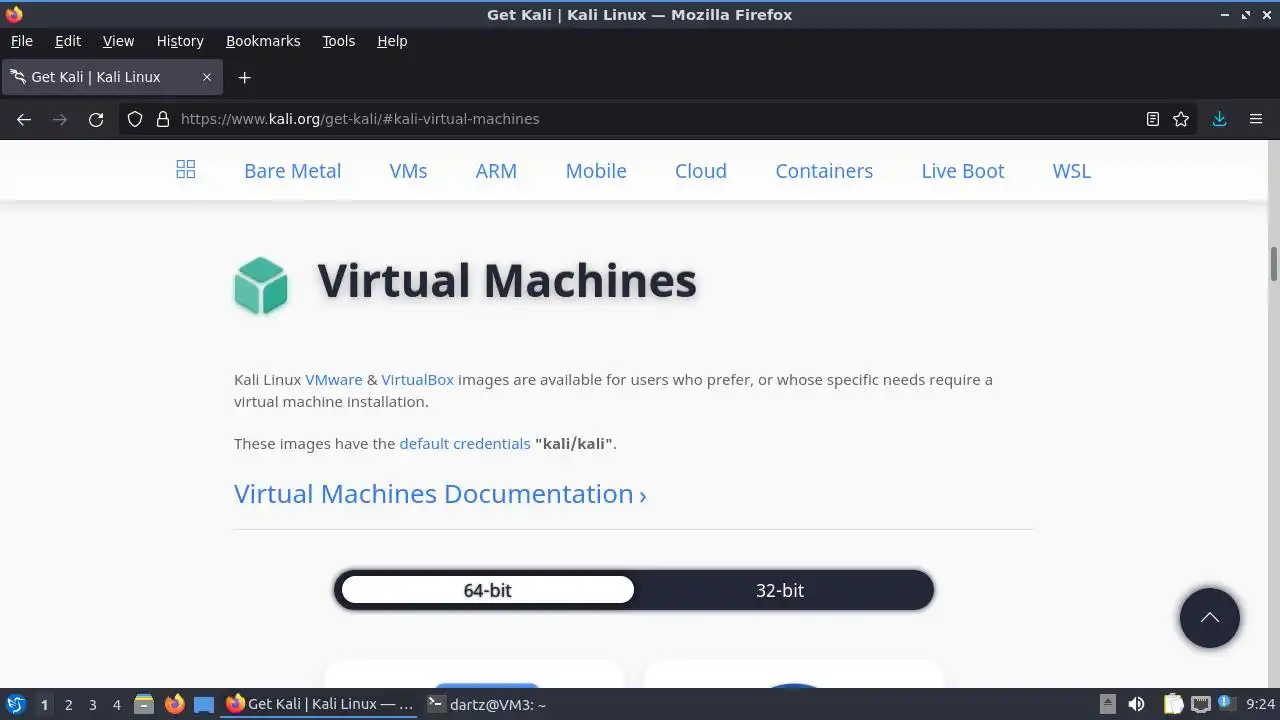
Task: Open the View menu
Action: tap(118, 41)
